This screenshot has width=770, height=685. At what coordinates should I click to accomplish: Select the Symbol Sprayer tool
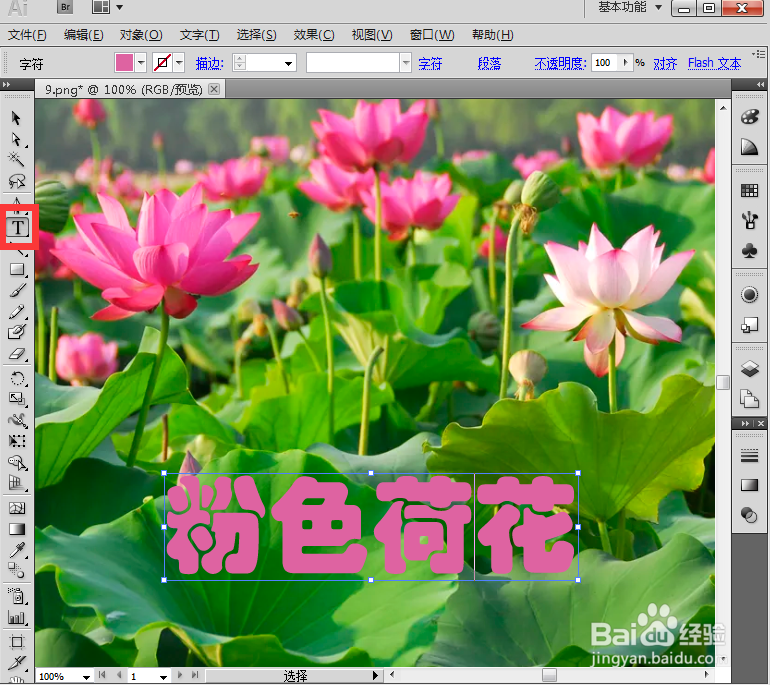[17, 596]
